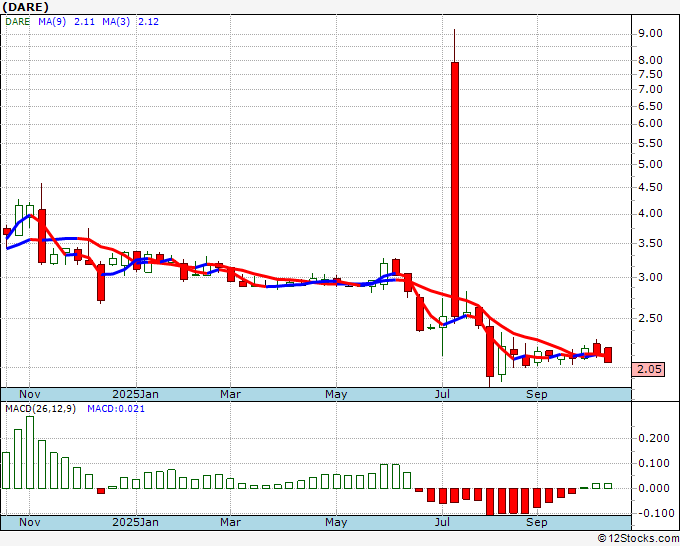This screenshot has height=546, width=680.
Task: Click May on the price chart date axis
Action: (336, 394)
